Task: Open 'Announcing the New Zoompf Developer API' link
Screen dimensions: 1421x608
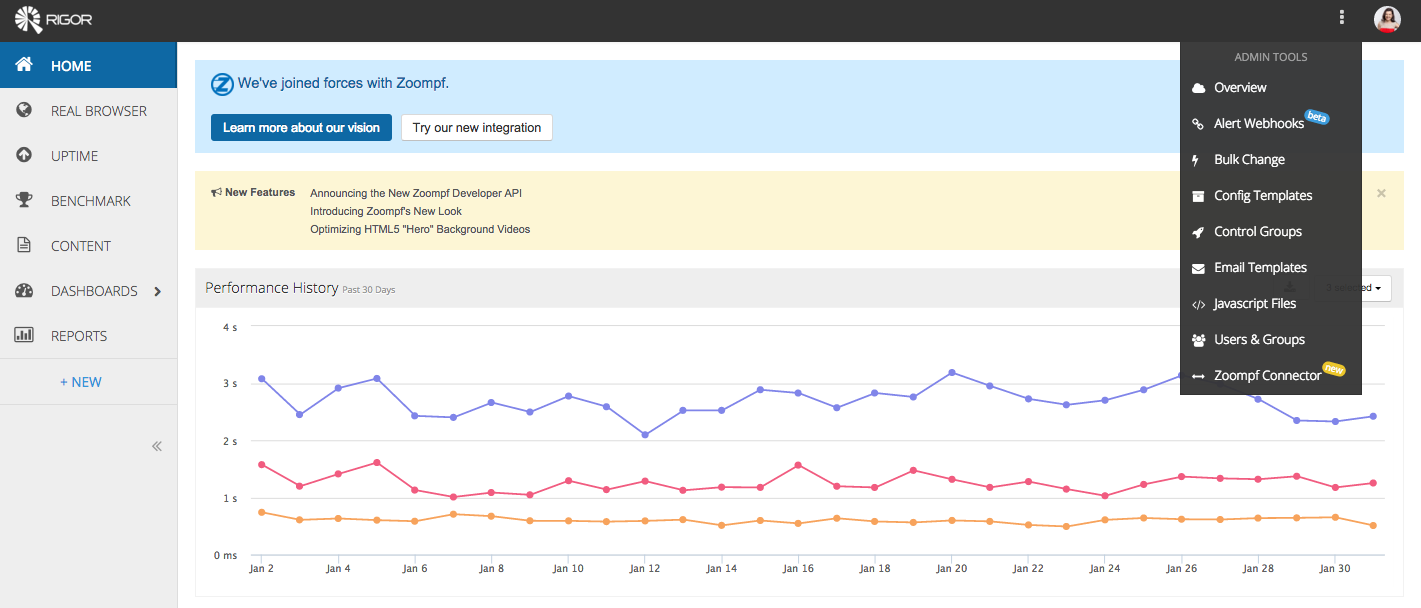Action: point(416,193)
